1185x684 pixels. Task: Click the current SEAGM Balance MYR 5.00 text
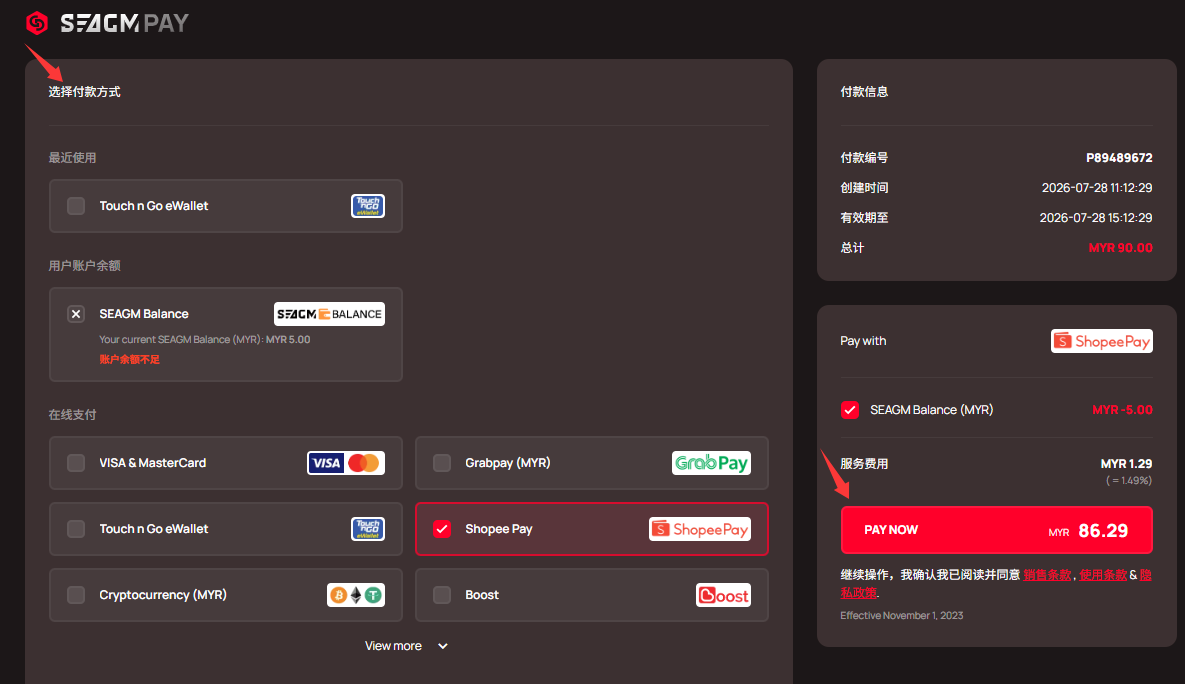tap(205, 339)
